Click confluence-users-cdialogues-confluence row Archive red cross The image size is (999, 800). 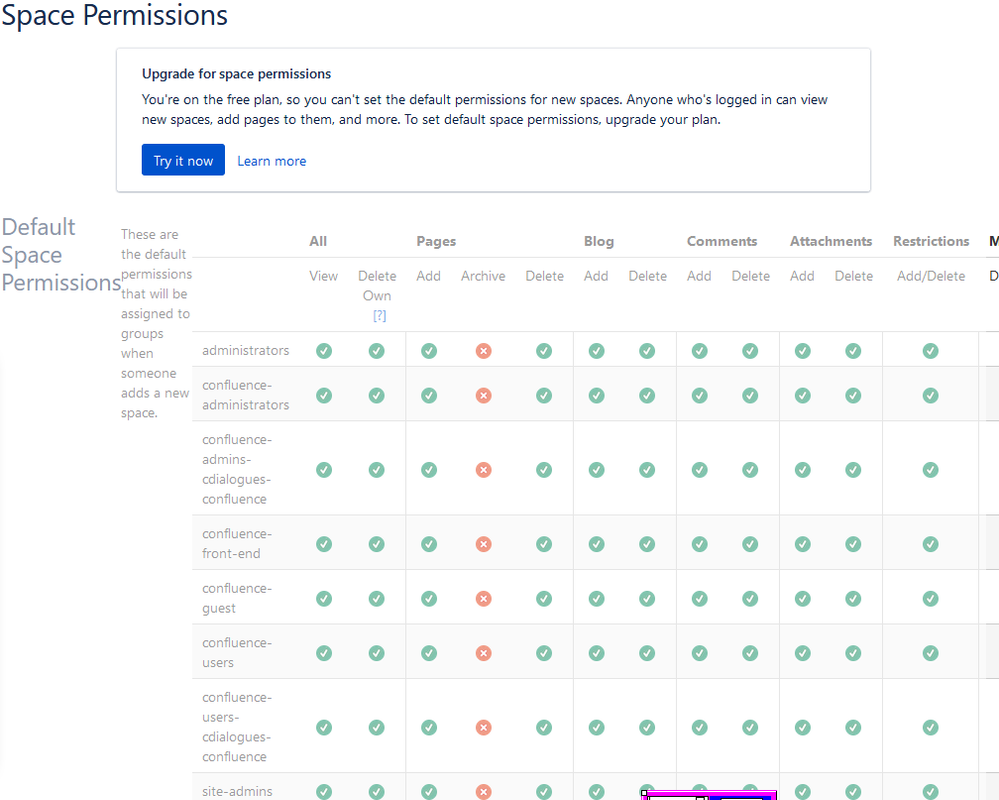pos(484,727)
